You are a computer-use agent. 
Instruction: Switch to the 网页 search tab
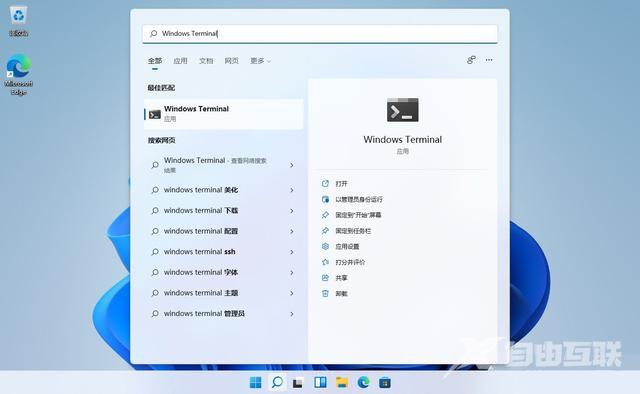(x=231, y=61)
